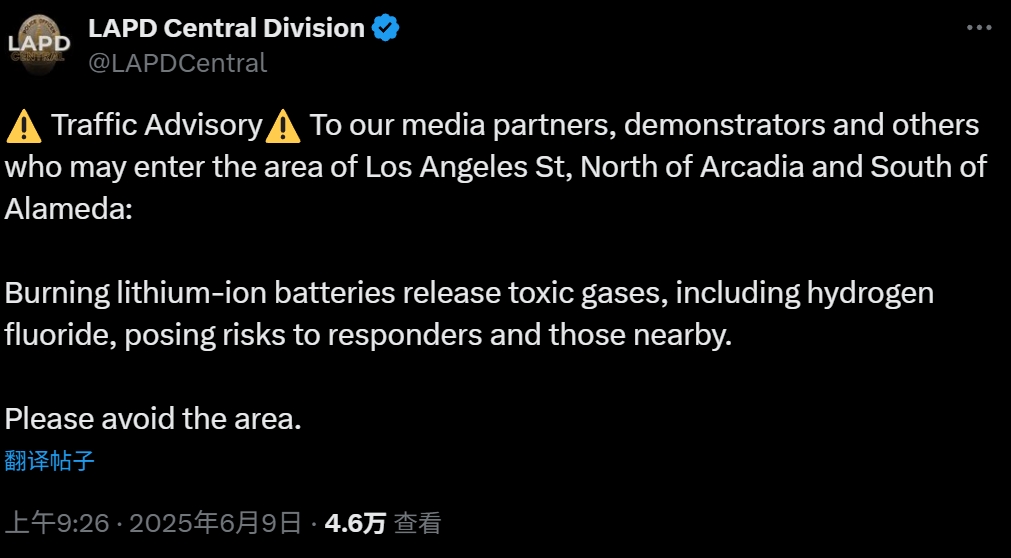Viewport: 1011px width, 558px height.
Task: Translate the post via 翻译帖子
Action: pyautogui.click(x=50, y=461)
